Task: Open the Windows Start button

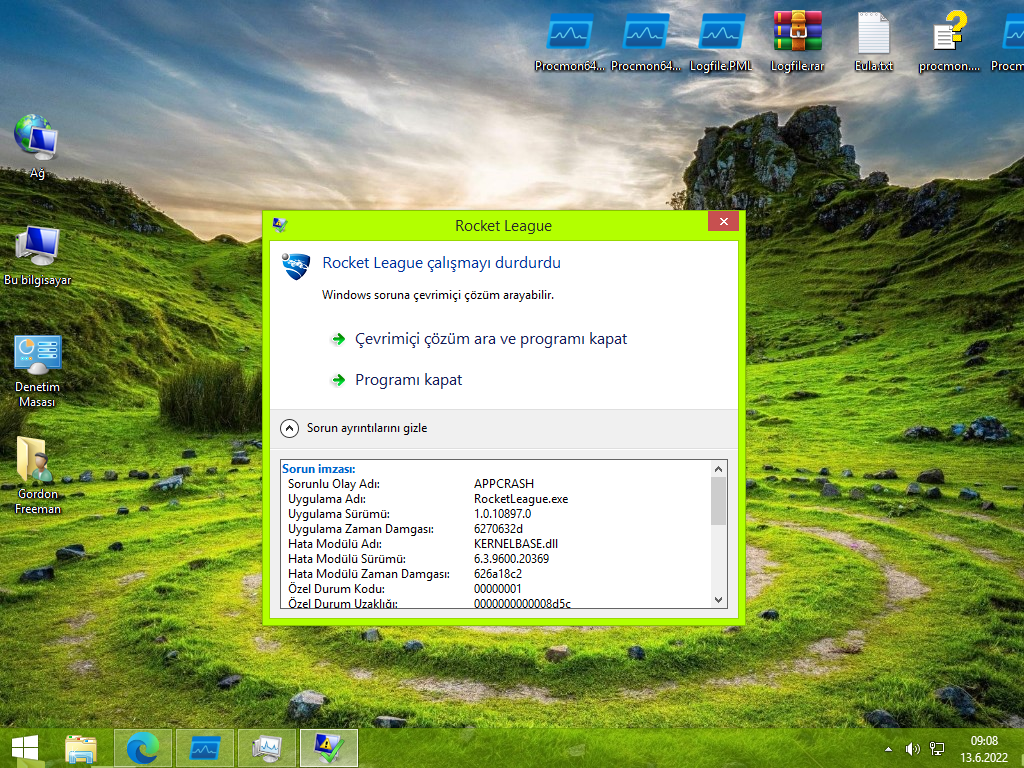Action: click(25, 748)
